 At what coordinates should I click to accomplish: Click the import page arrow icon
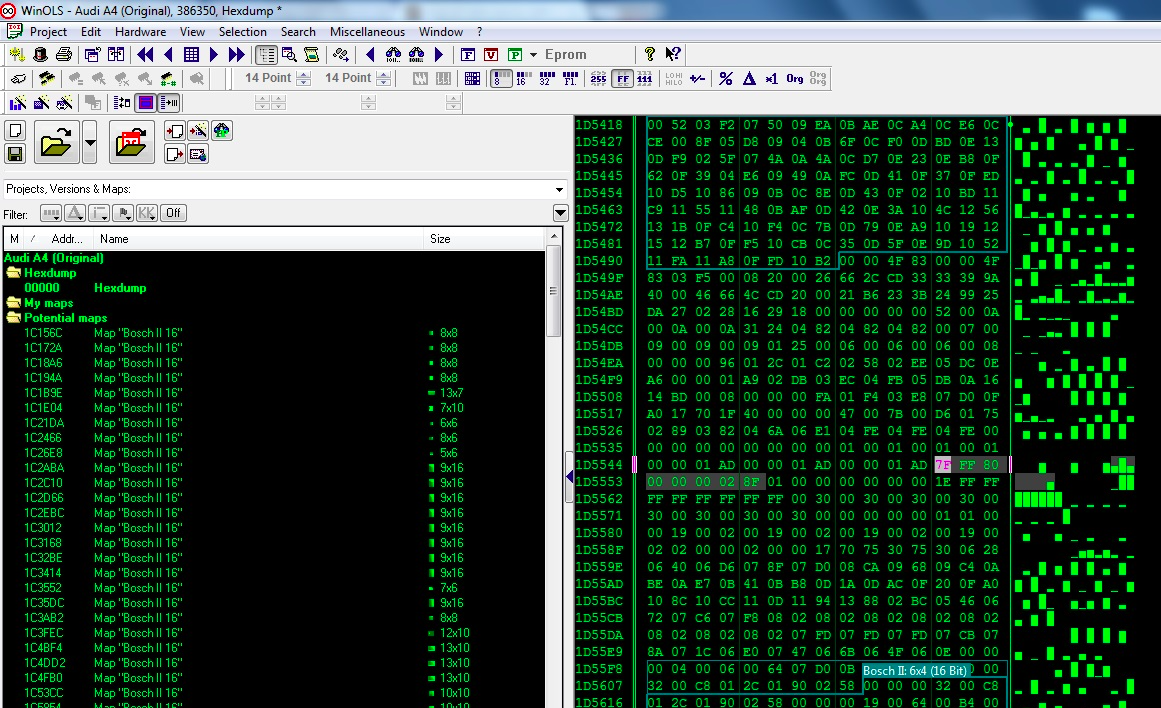pyautogui.click(x=175, y=130)
